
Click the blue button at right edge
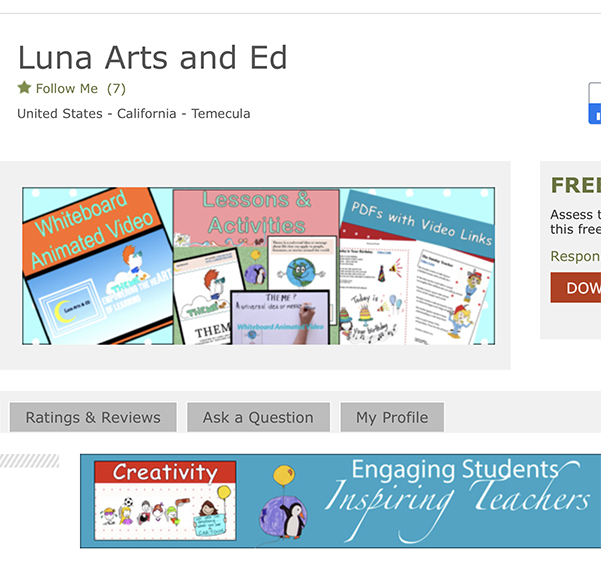click(x=595, y=103)
